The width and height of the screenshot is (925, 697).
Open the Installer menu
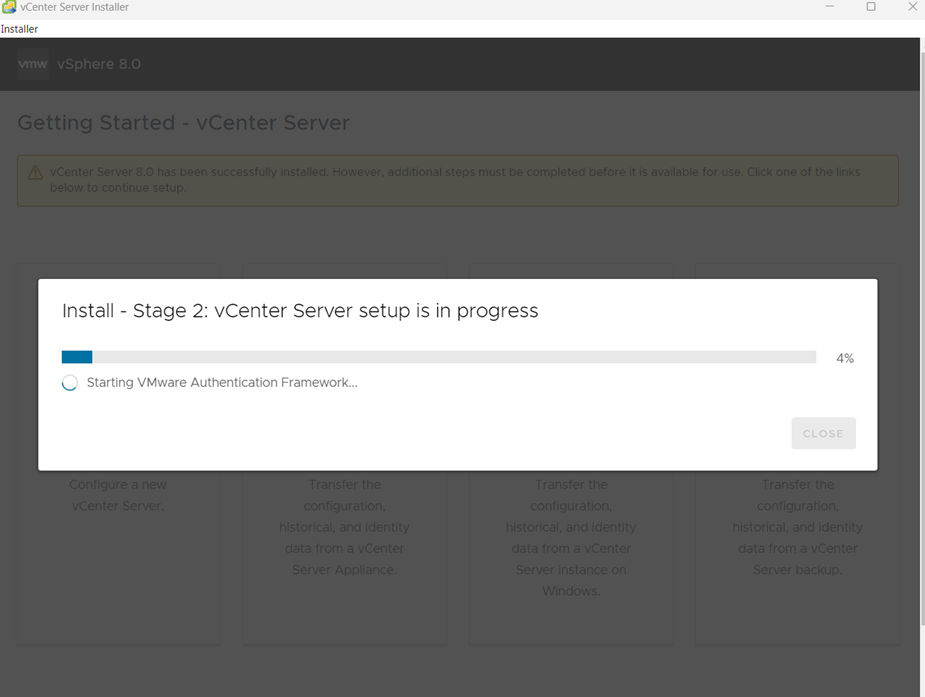pos(19,29)
